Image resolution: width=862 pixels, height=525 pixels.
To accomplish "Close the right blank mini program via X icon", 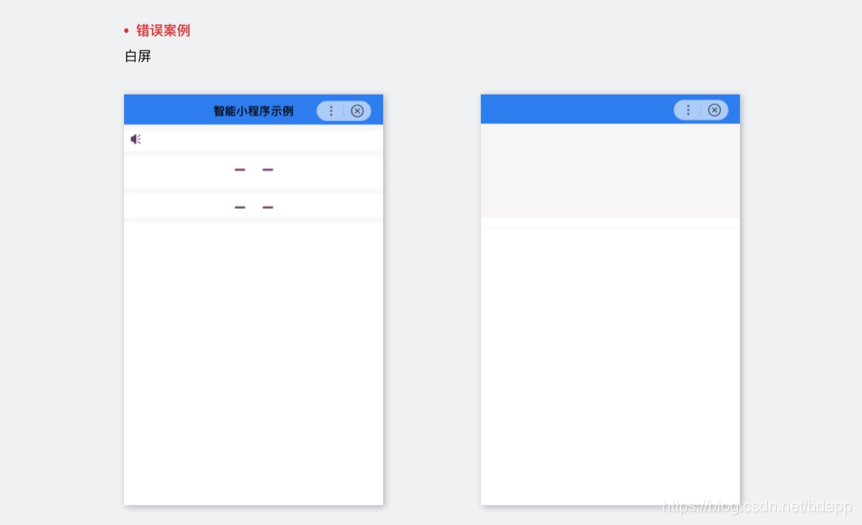I will (714, 110).
